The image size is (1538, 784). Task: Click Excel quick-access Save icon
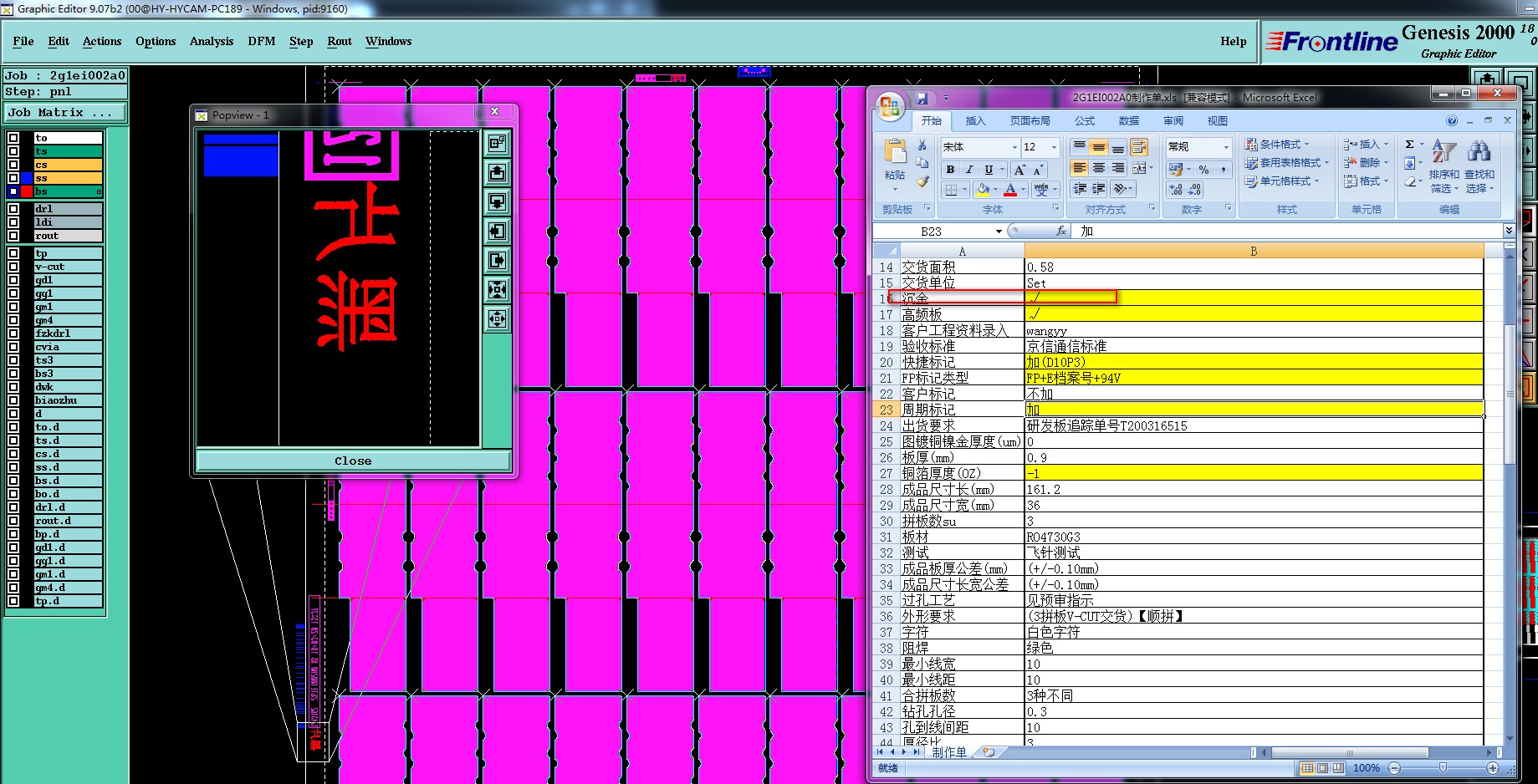(x=922, y=98)
